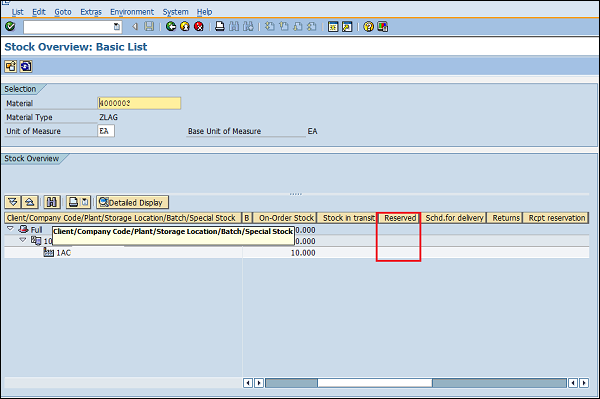
Task: Click the Reserved column header
Action: pyautogui.click(x=399, y=218)
